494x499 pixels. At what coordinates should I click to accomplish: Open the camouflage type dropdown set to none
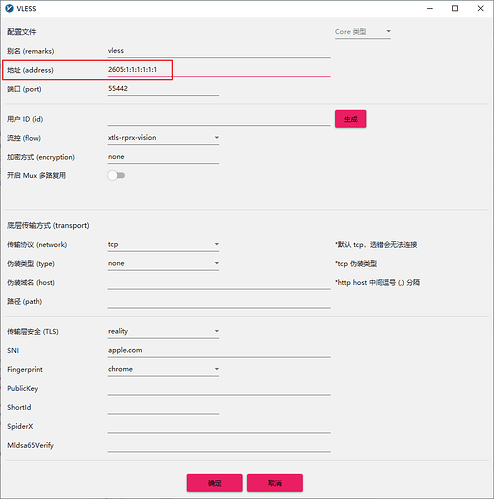point(163,263)
